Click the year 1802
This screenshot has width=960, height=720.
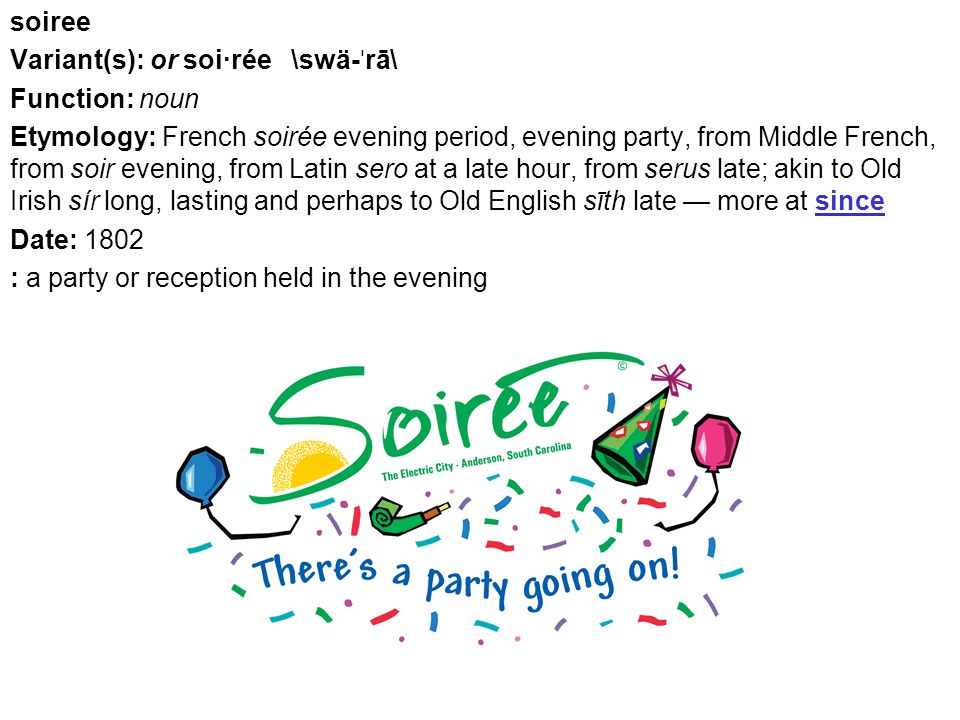(114, 239)
